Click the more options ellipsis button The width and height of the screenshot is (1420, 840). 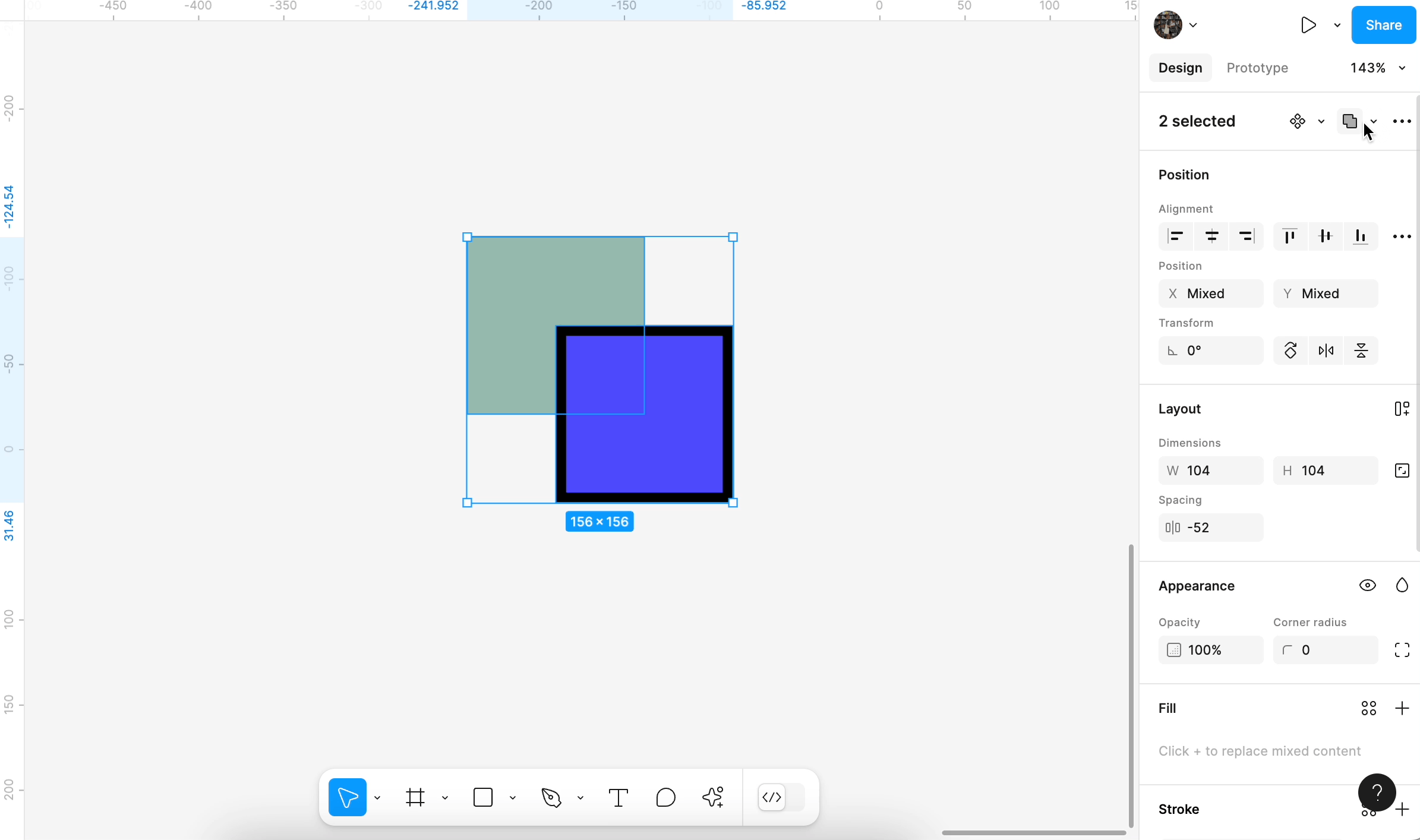pyautogui.click(x=1402, y=121)
